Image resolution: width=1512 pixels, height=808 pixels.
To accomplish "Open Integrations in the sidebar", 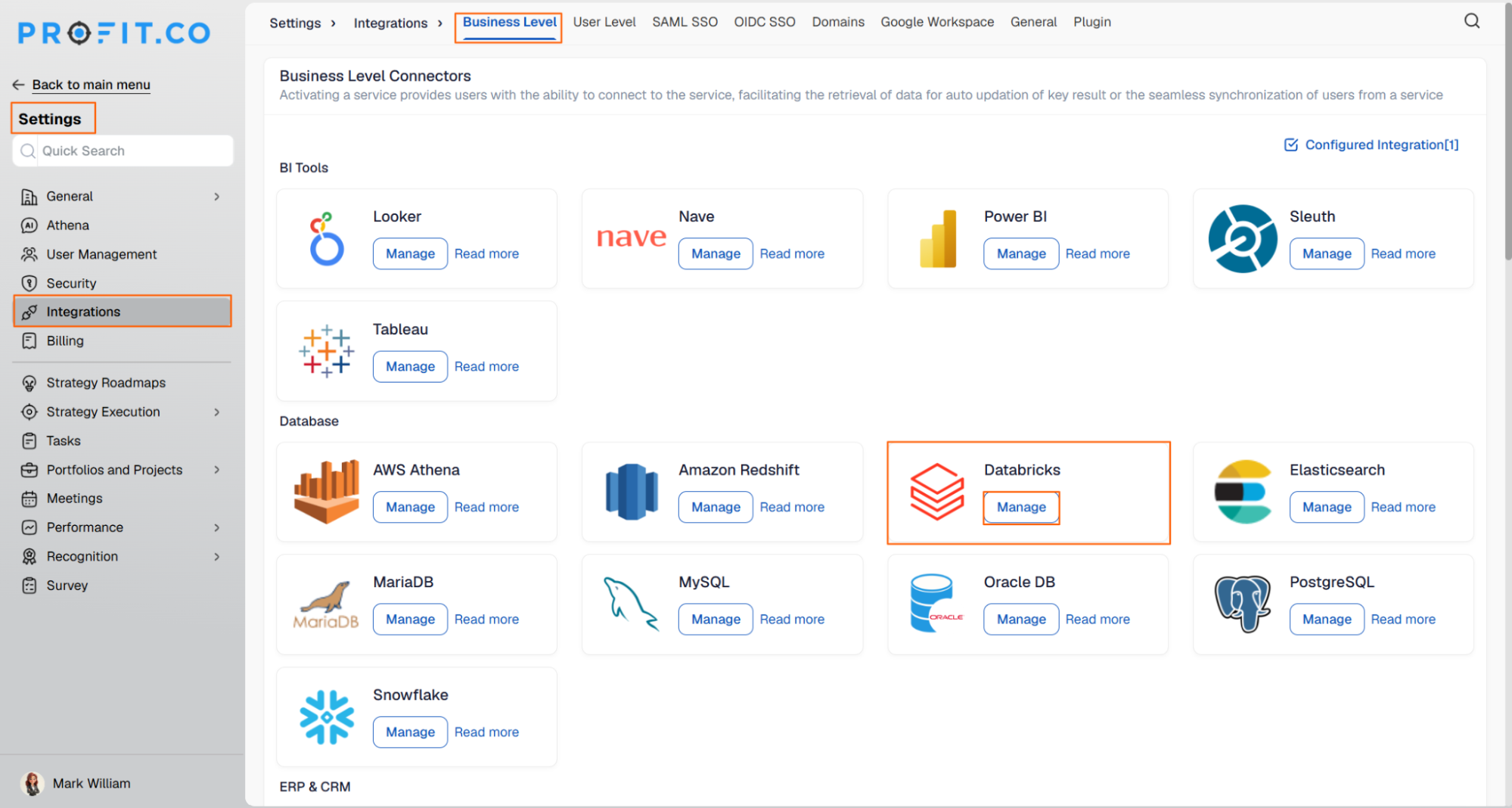I will pyautogui.click(x=123, y=312).
